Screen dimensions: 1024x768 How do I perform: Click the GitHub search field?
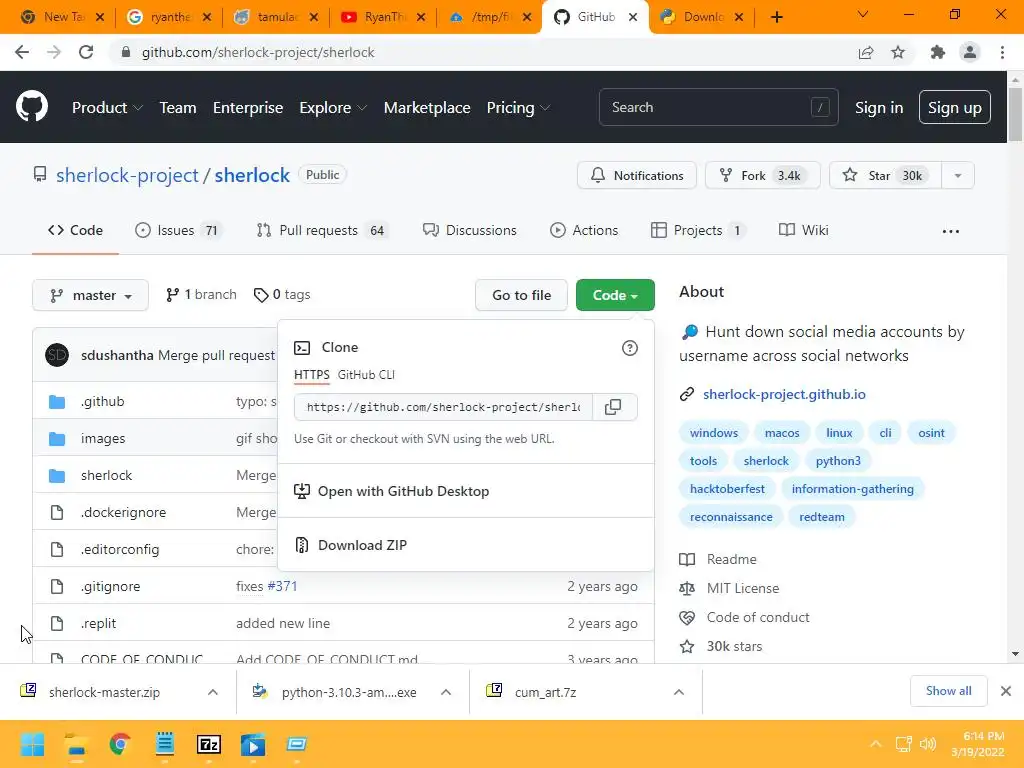click(x=718, y=107)
